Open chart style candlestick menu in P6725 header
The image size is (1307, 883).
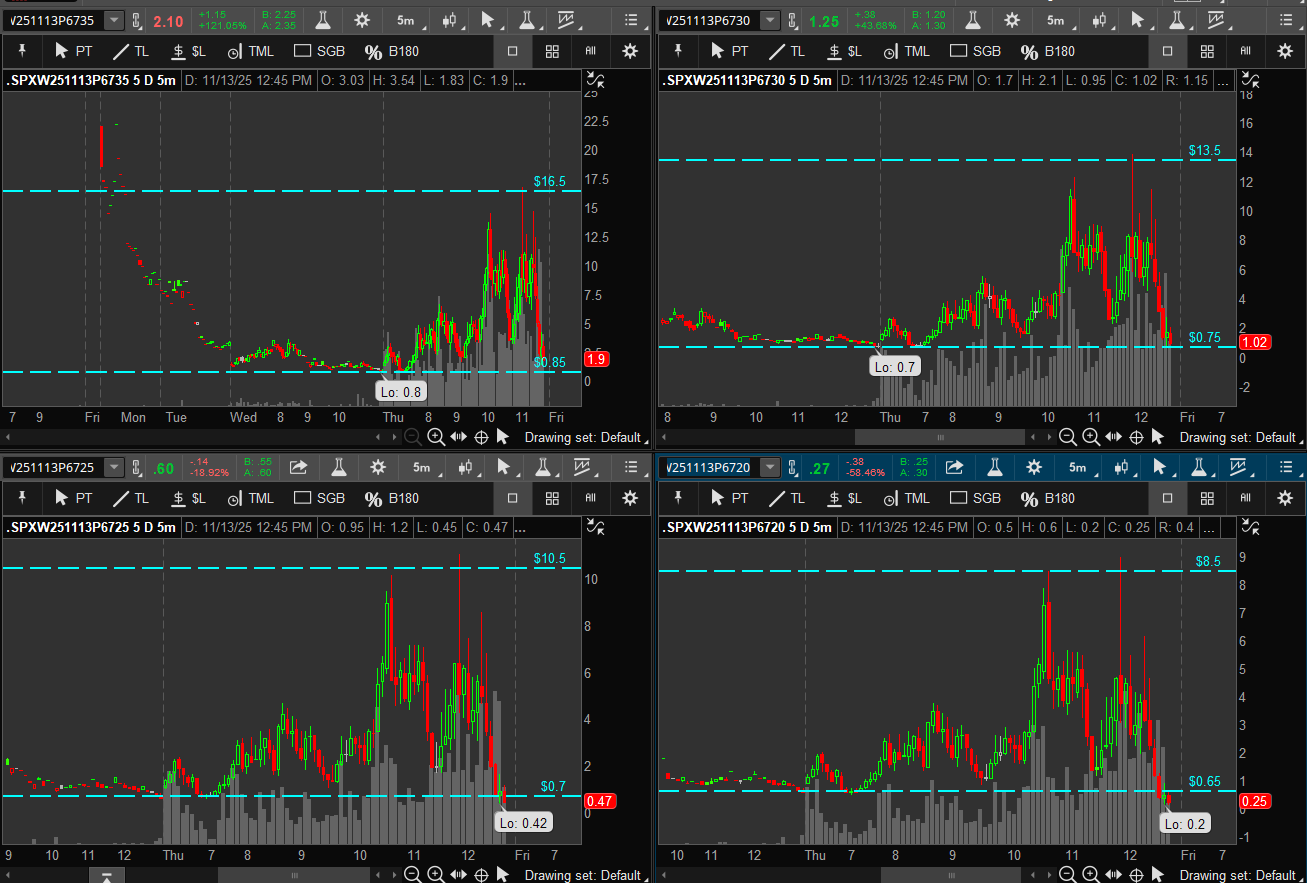tap(465, 467)
